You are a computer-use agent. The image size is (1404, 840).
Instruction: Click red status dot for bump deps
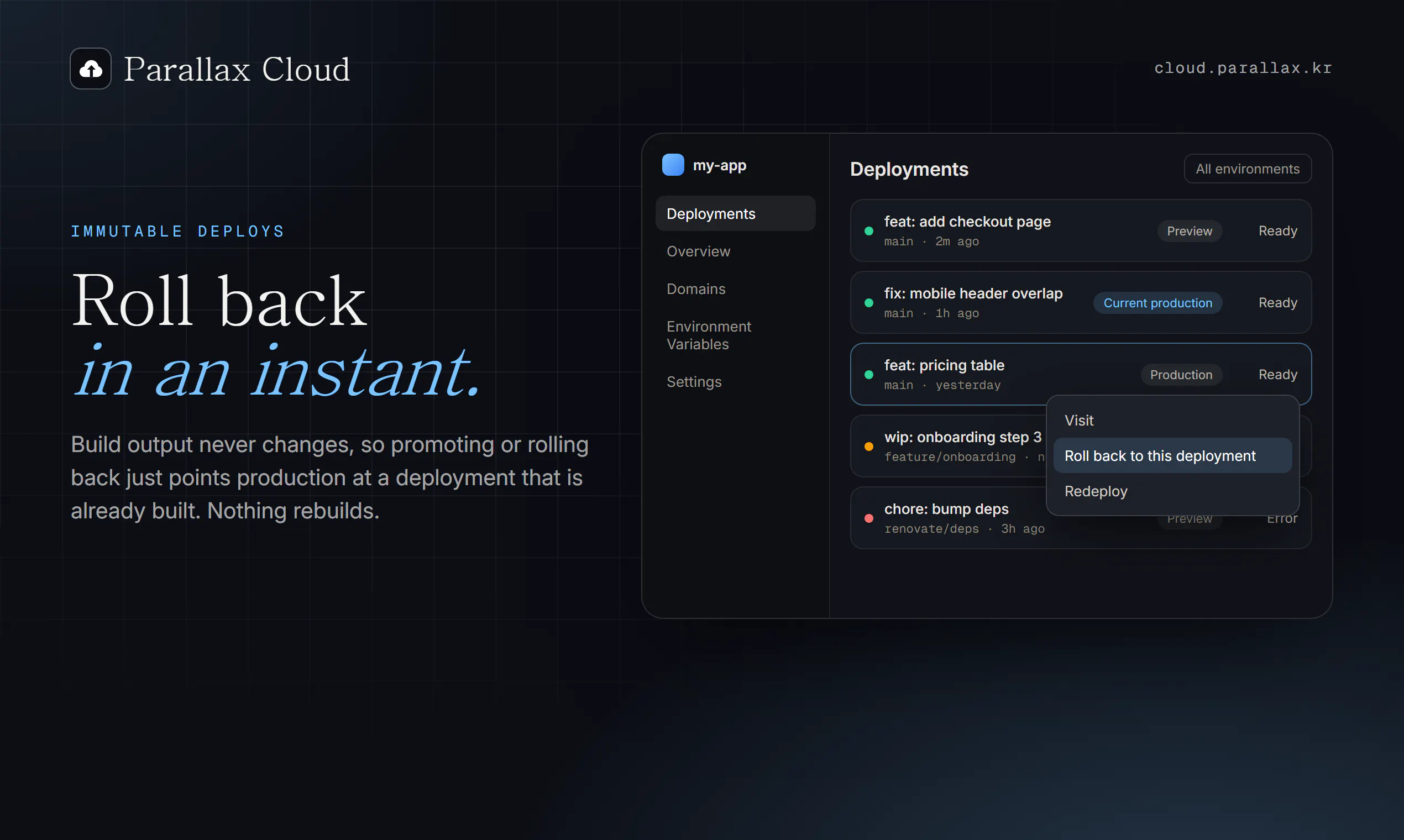pos(868,518)
